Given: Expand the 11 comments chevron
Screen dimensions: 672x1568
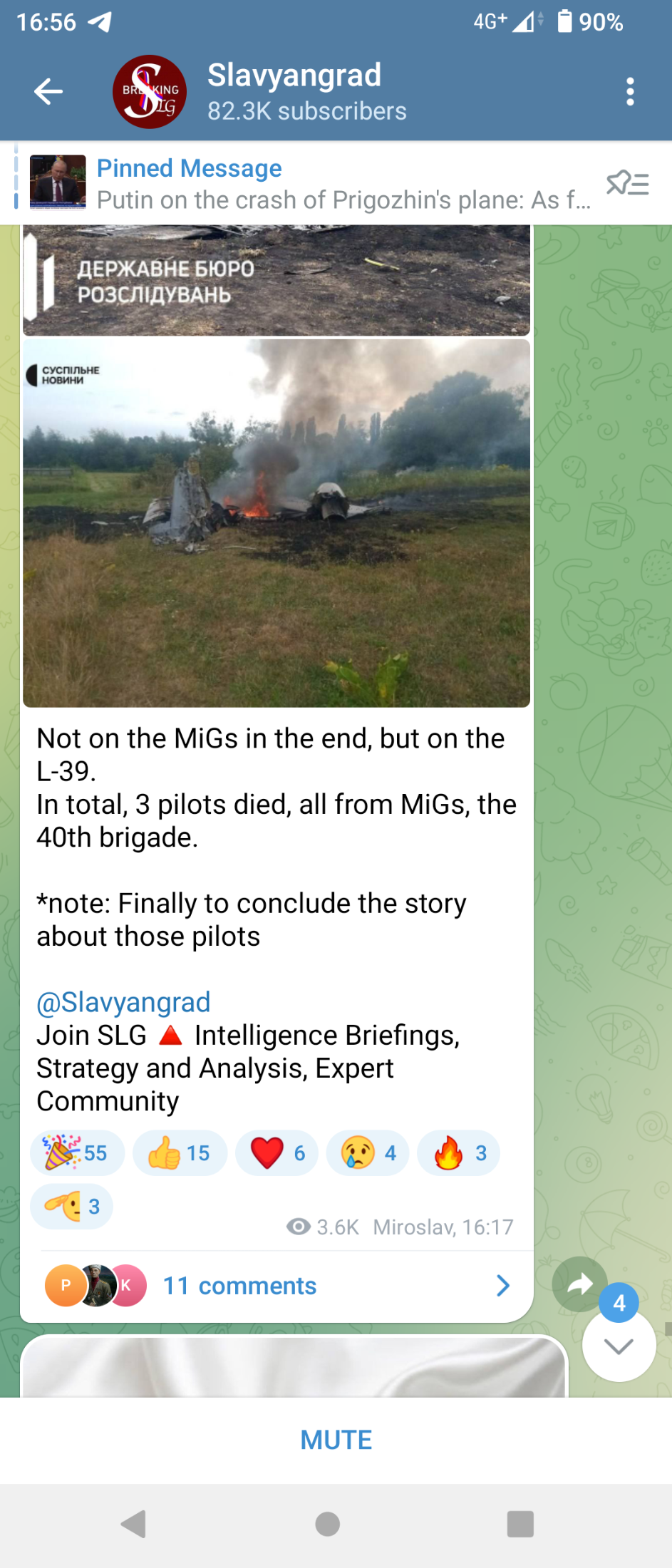Looking at the screenshot, I should tap(503, 1285).
